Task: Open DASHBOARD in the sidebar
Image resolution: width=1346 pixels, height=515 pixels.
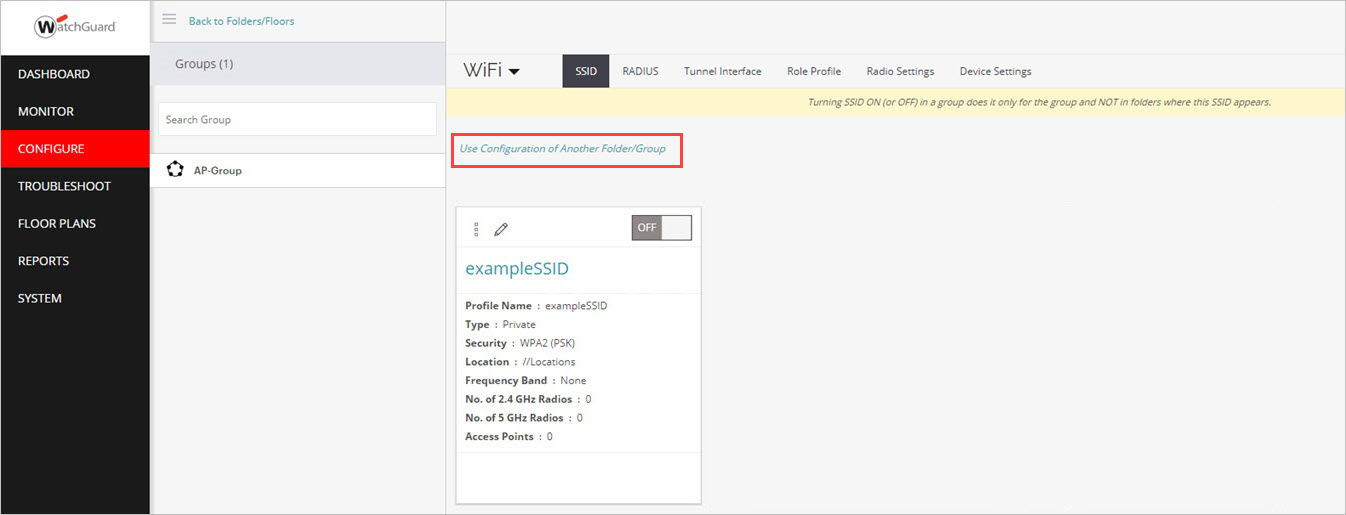Action: tap(54, 74)
